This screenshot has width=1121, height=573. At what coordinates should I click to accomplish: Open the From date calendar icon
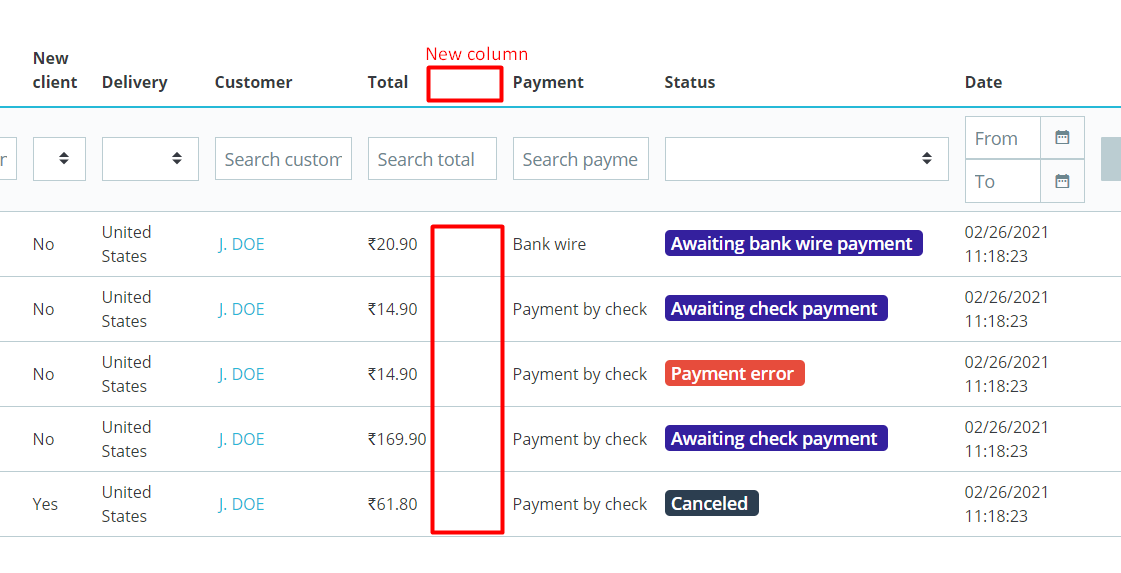[1062, 138]
